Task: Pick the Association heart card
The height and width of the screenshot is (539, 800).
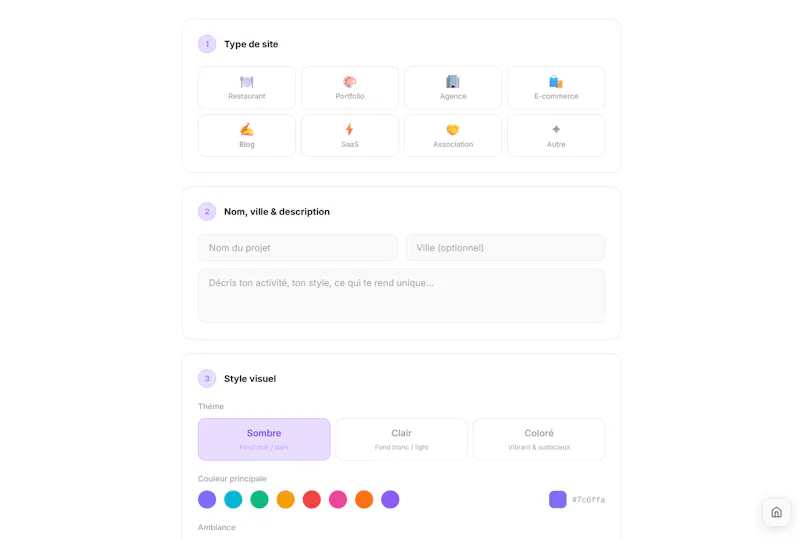Action: coord(453,136)
